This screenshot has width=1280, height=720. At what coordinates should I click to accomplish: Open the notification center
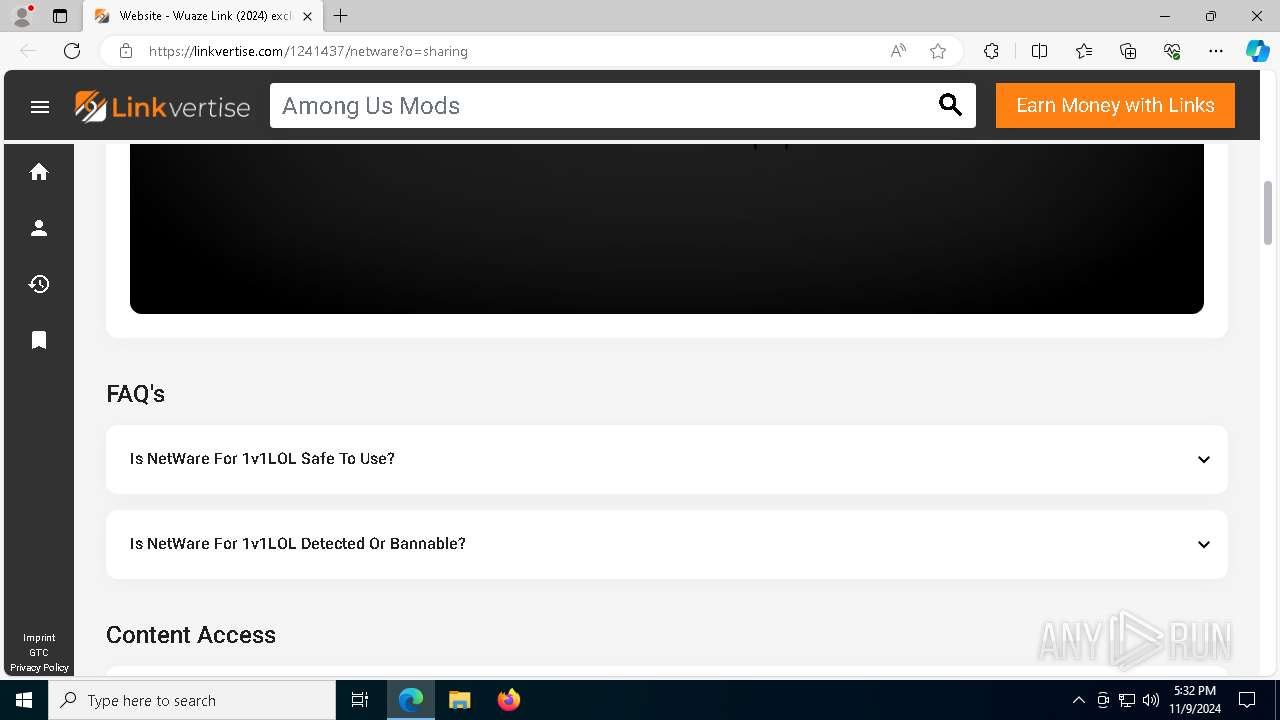click(1247, 700)
